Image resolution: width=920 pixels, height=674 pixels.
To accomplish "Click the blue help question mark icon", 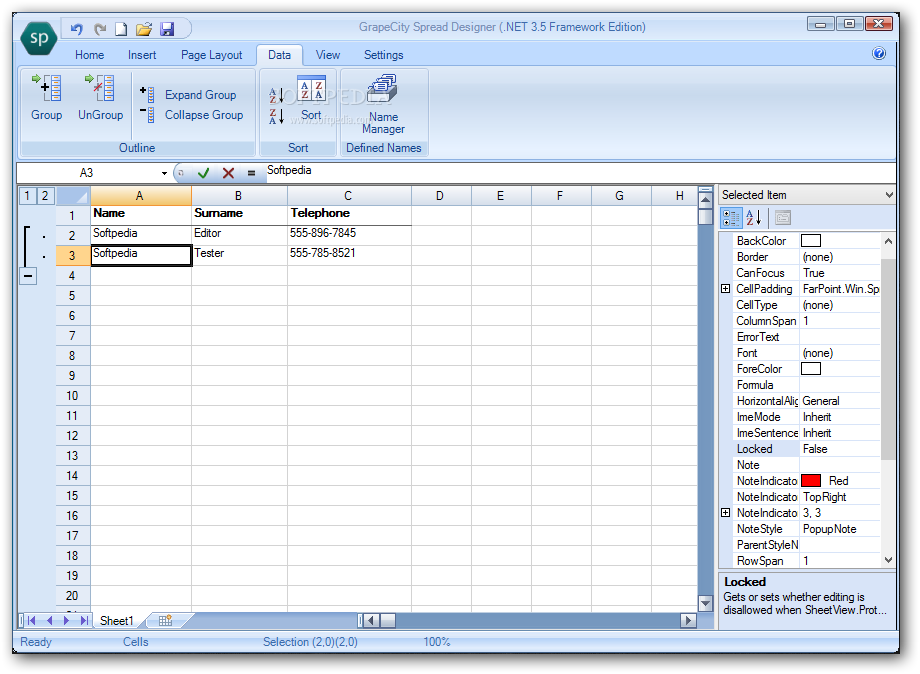I will tap(879, 53).
